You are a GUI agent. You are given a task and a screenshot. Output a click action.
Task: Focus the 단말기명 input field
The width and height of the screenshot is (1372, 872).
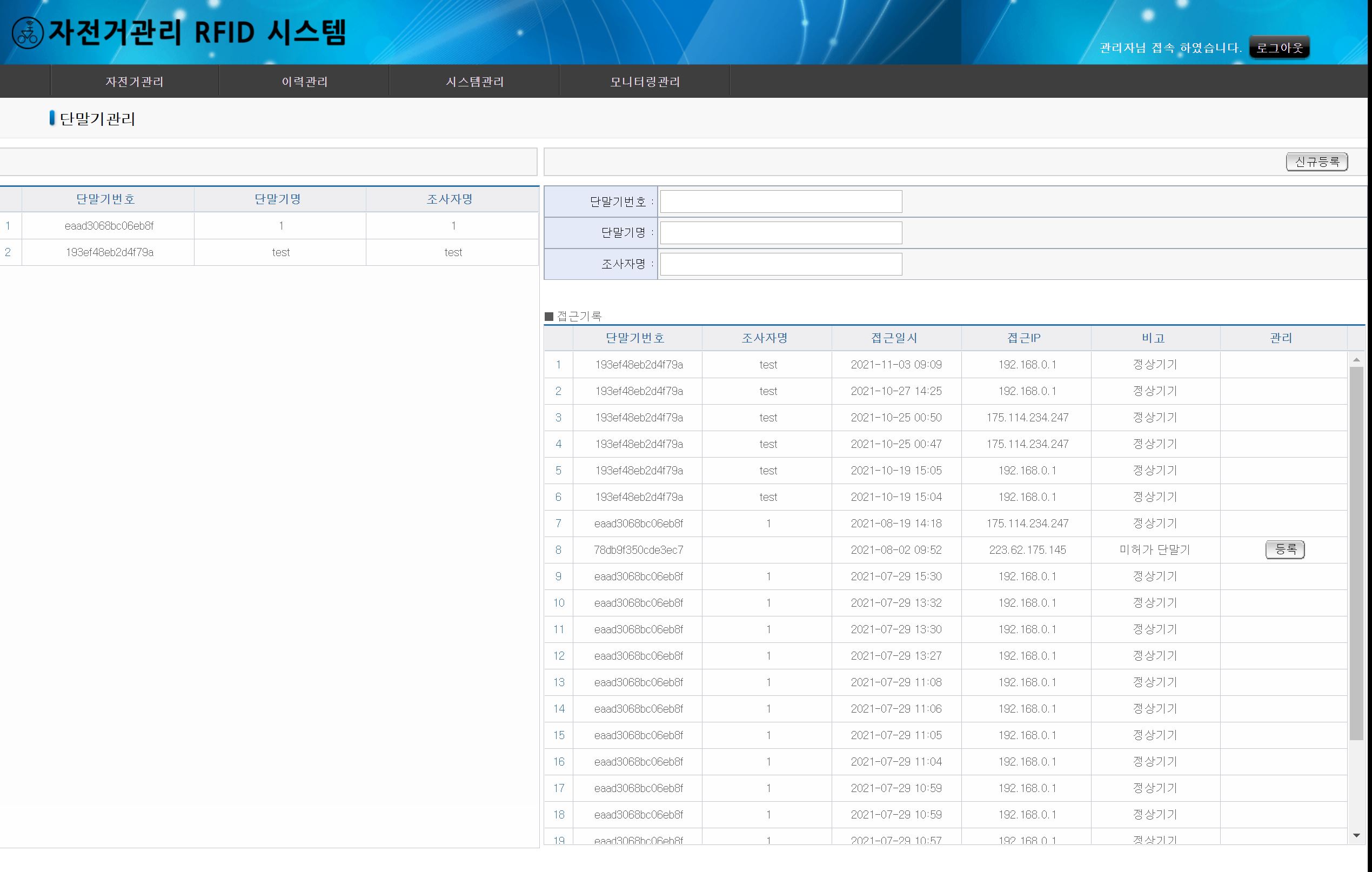click(781, 233)
